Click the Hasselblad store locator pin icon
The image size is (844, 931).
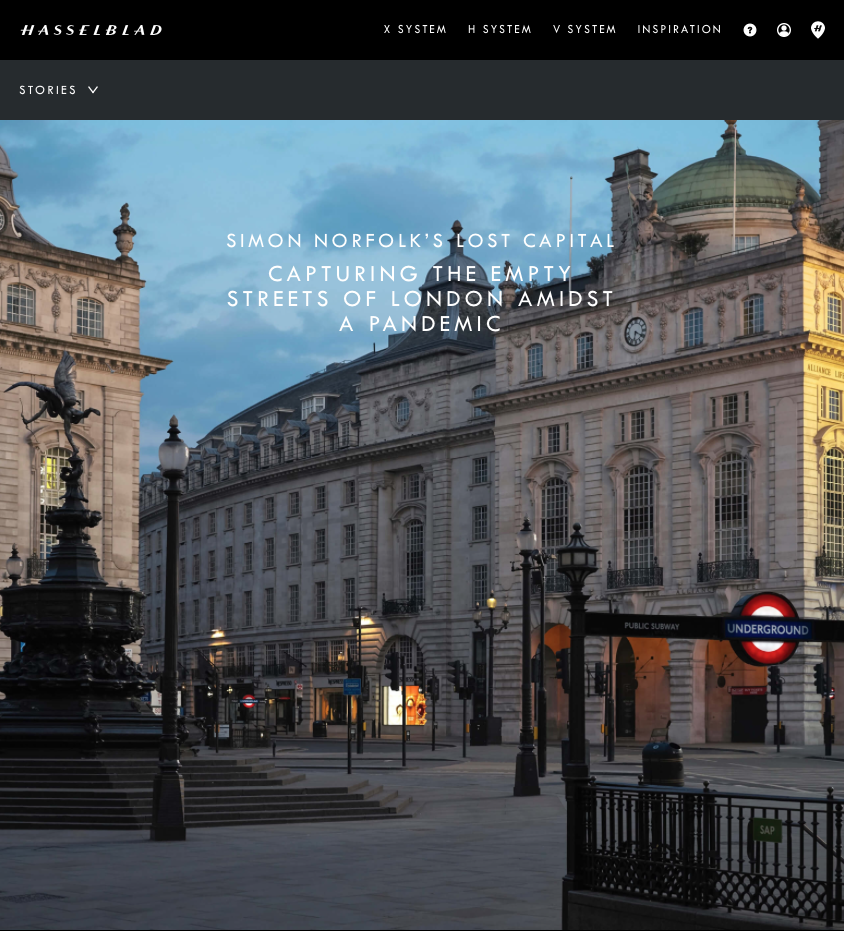818,30
